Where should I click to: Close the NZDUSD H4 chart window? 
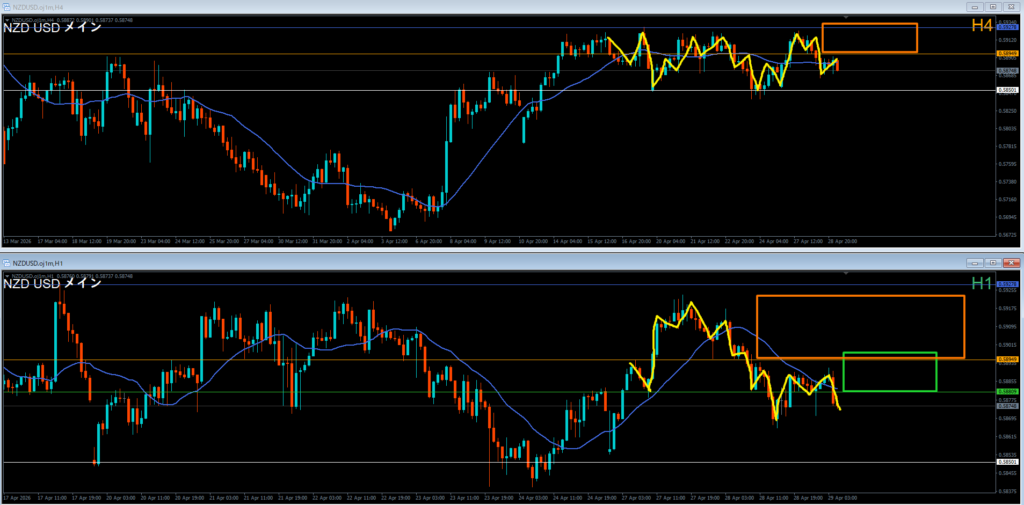[x=1010, y=7]
